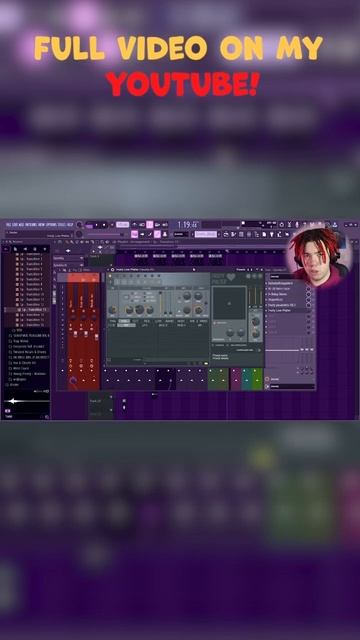This screenshot has height=640, width=360.
Task: Click the 1:19 song time display
Action: (188, 225)
